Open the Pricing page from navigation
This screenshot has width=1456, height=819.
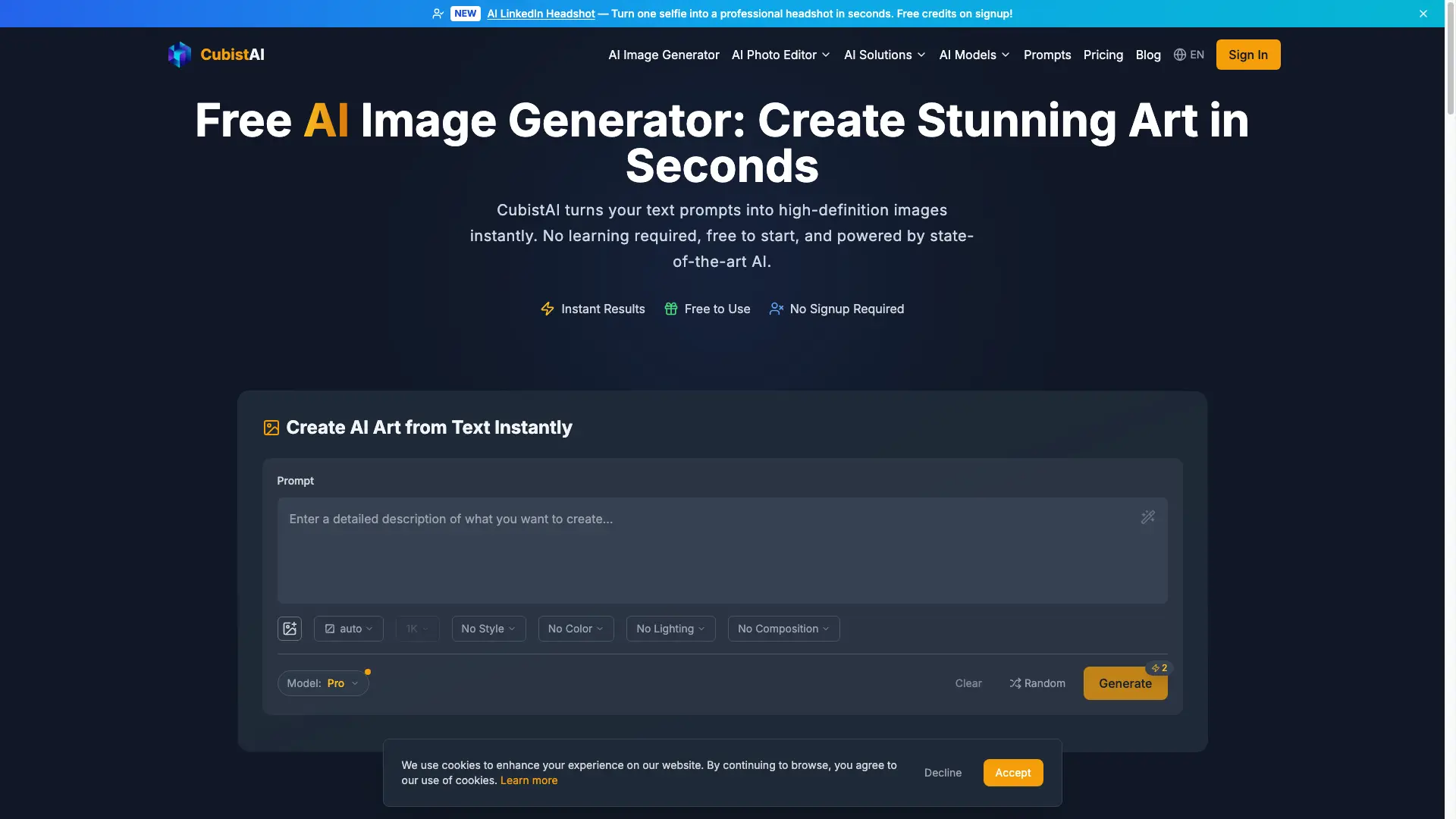[1103, 55]
